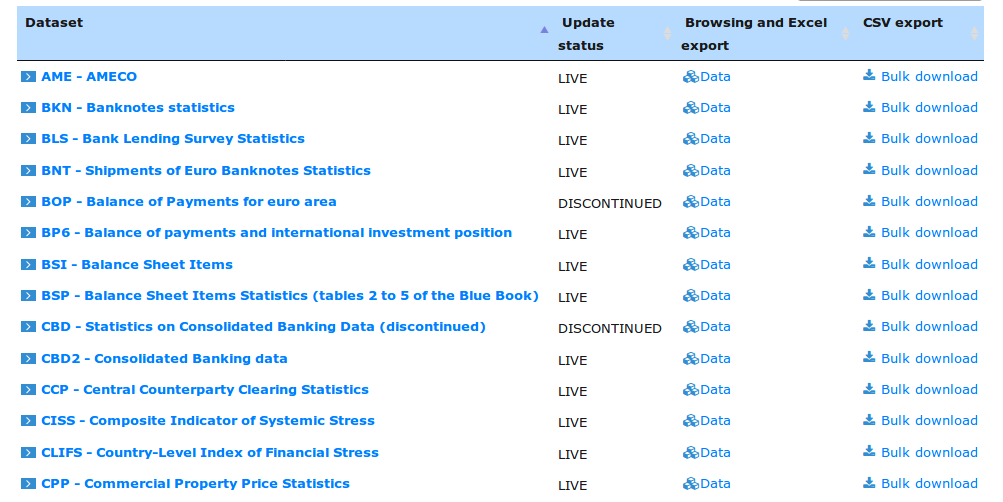Click the Data cubes icon for CPP row
The width and height of the screenshot is (1003, 502).
pos(690,484)
